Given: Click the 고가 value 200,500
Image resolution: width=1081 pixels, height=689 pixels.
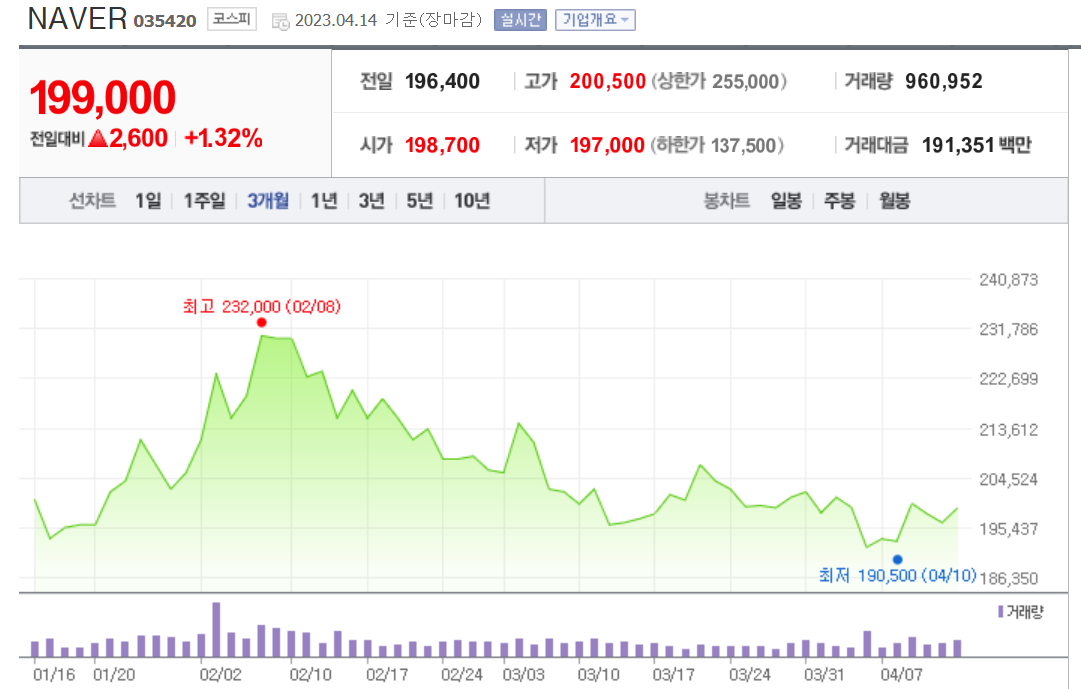Looking at the screenshot, I should click(x=607, y=81).
